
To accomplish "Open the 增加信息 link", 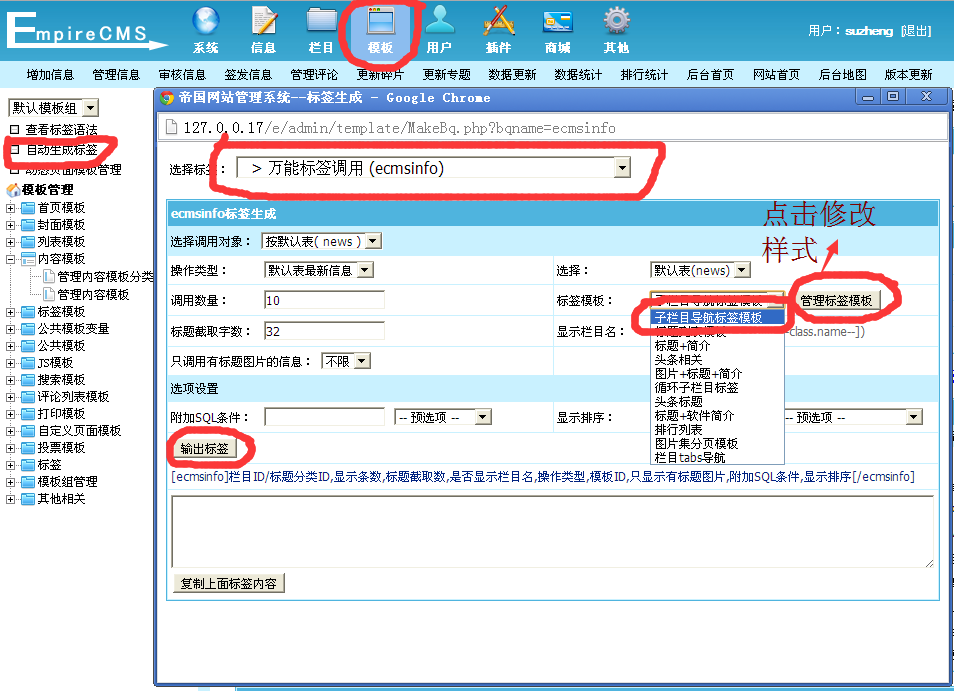I will point(50,75).
